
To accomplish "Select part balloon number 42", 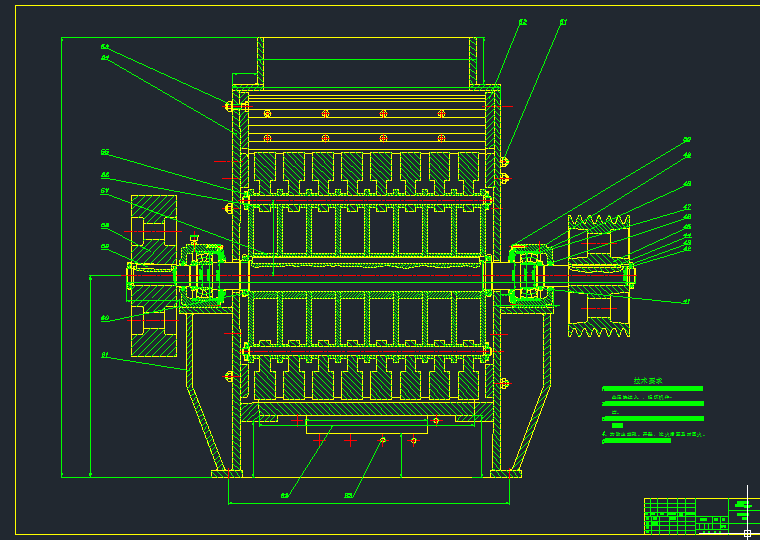I will (687, 249).
